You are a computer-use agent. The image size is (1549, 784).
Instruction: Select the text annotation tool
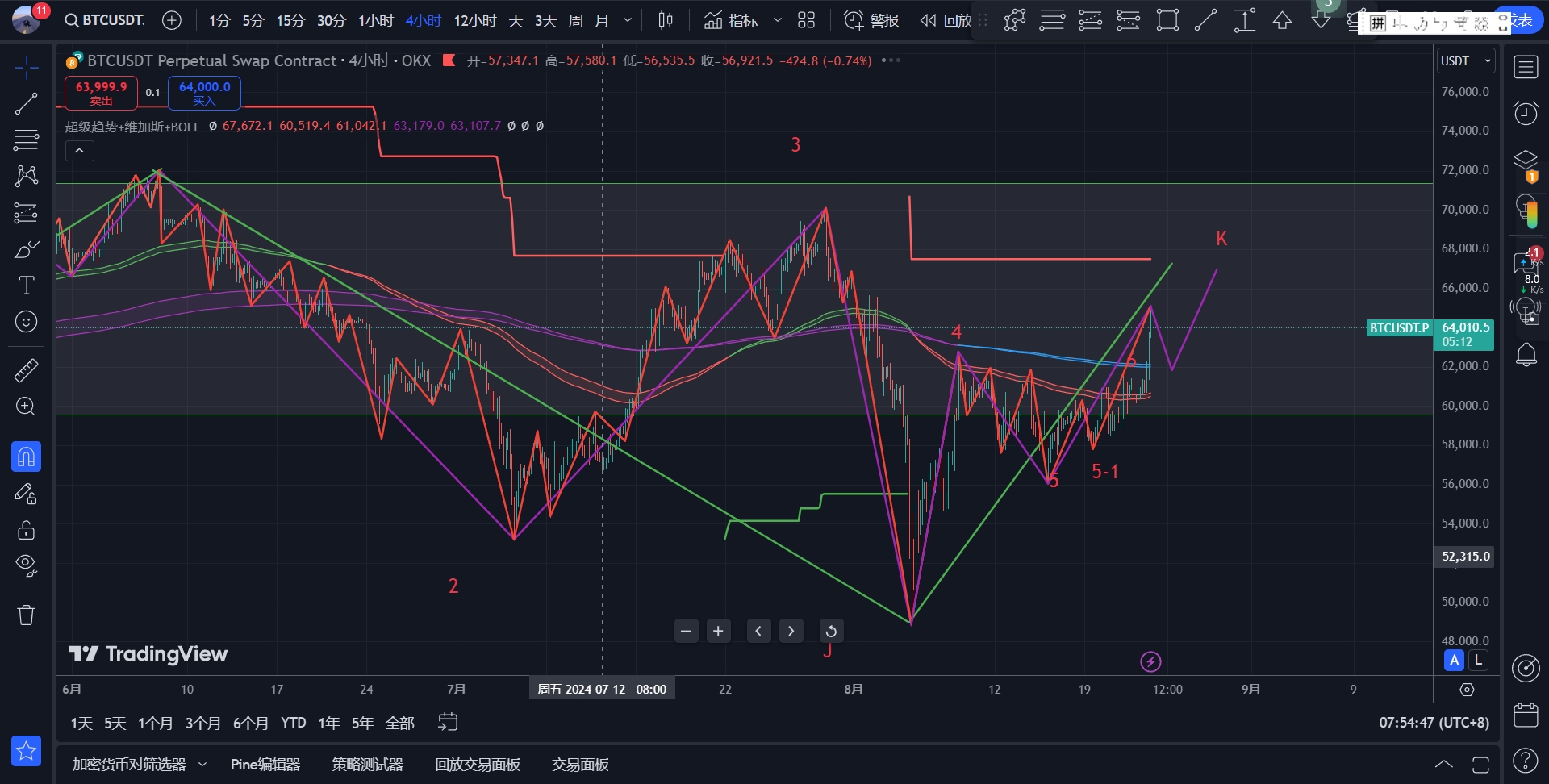pyautogui.click(x=26, y=286)
